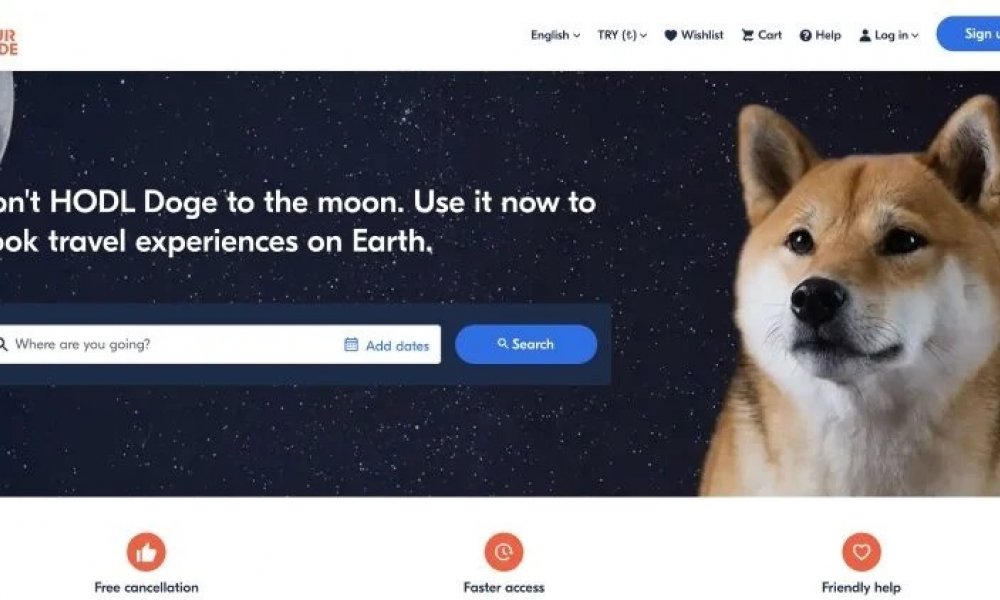The width and height of the screenshot is (1000, 600).
Task: Click the Wishlist heart icon
Action: pyautogui.click(x=670, y=36)
